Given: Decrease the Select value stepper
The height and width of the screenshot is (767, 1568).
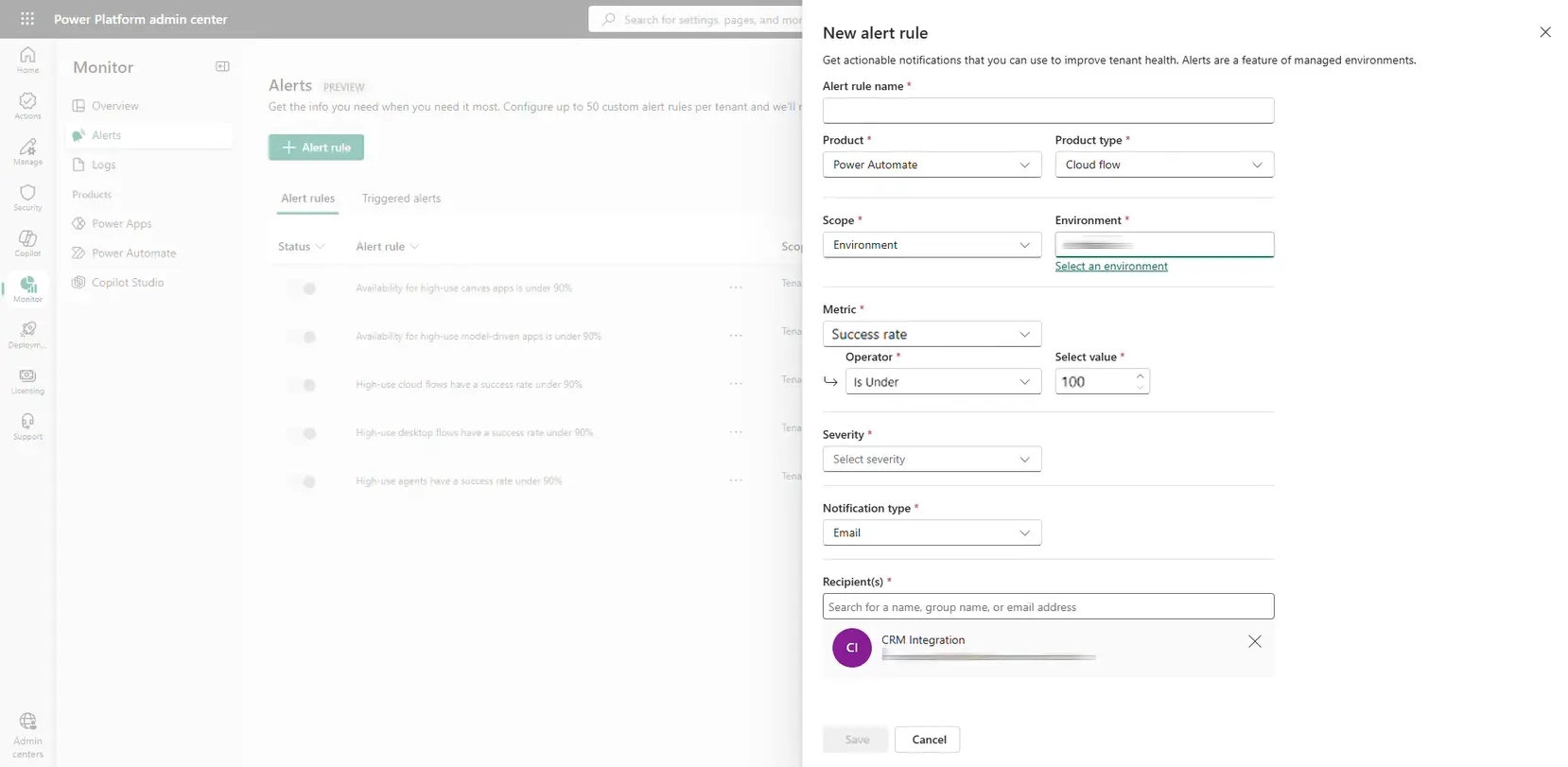Looking at the screenshot, I should 1141,388.
